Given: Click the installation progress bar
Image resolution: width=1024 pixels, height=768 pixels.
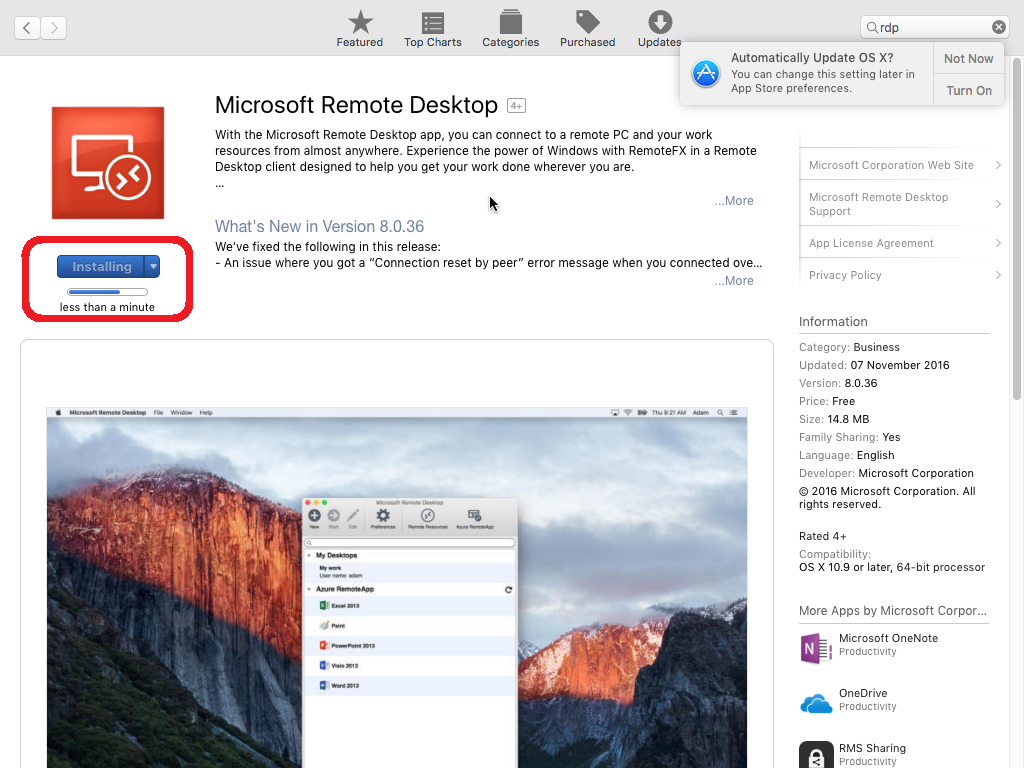Looking at the screenshot, I should tap(107, 292).
